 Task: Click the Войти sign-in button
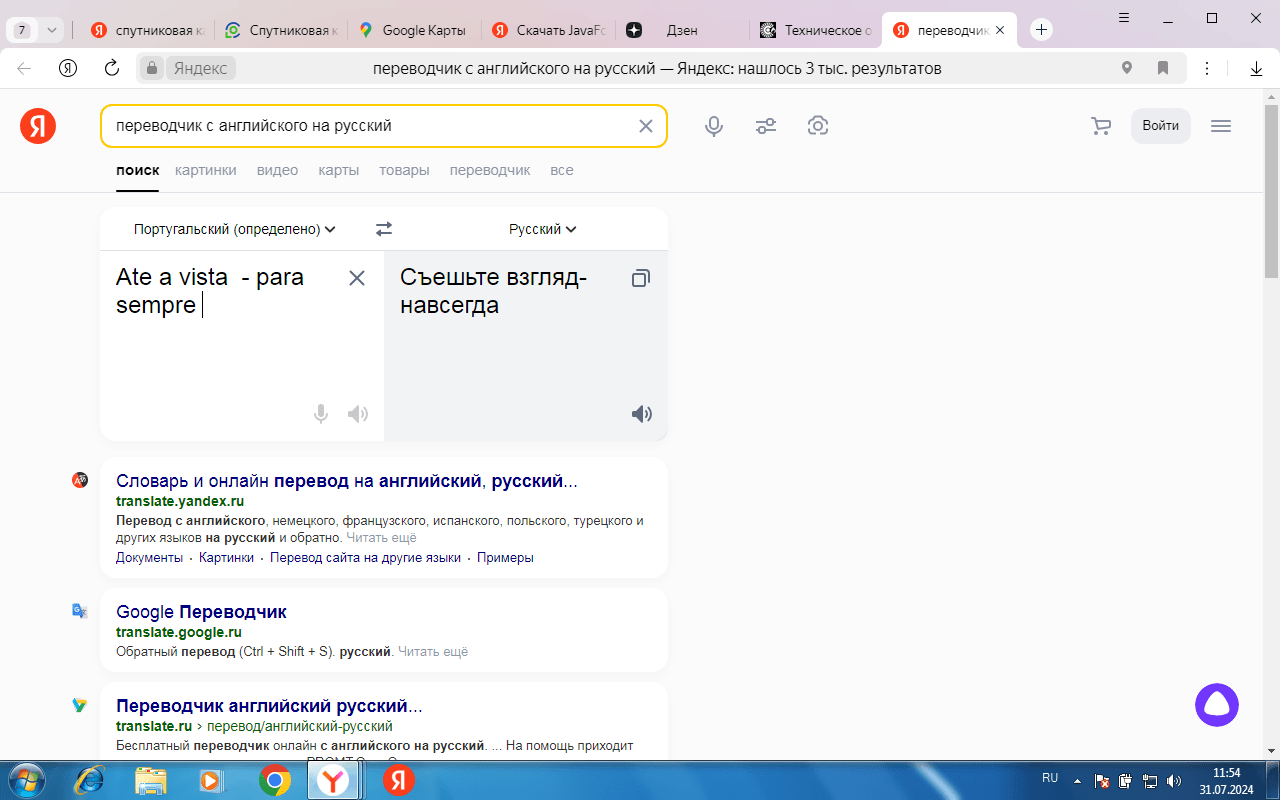point(1161,126)
